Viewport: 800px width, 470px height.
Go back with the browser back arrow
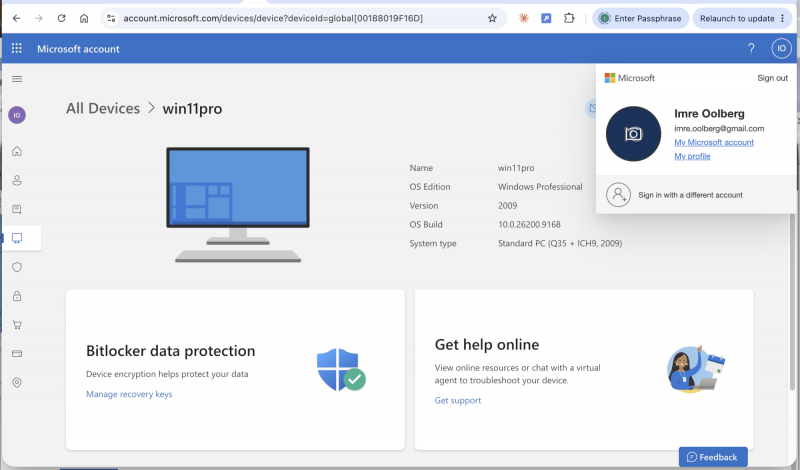point(16,18)
